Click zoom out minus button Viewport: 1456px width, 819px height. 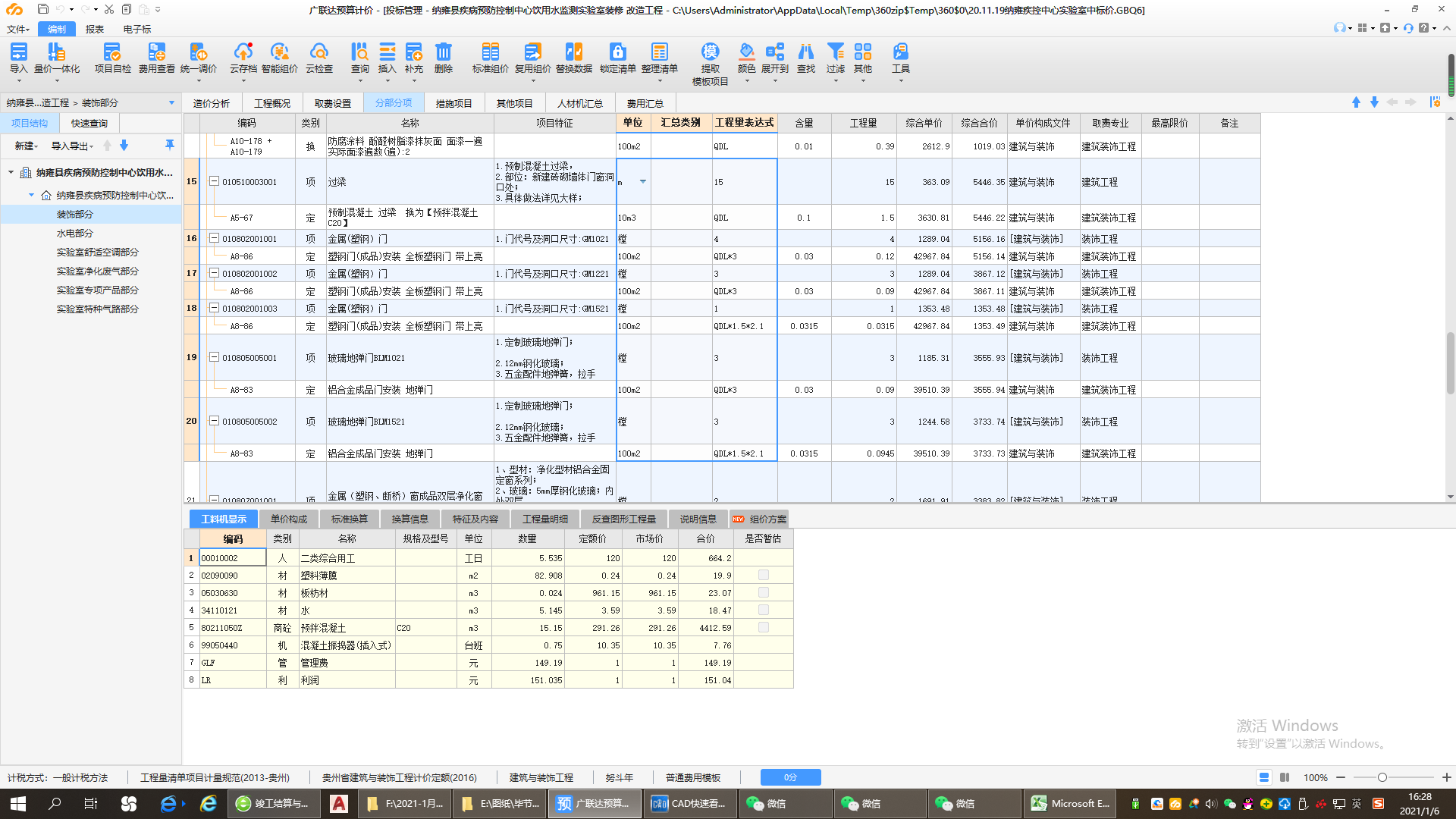[x=1341, y=777]
